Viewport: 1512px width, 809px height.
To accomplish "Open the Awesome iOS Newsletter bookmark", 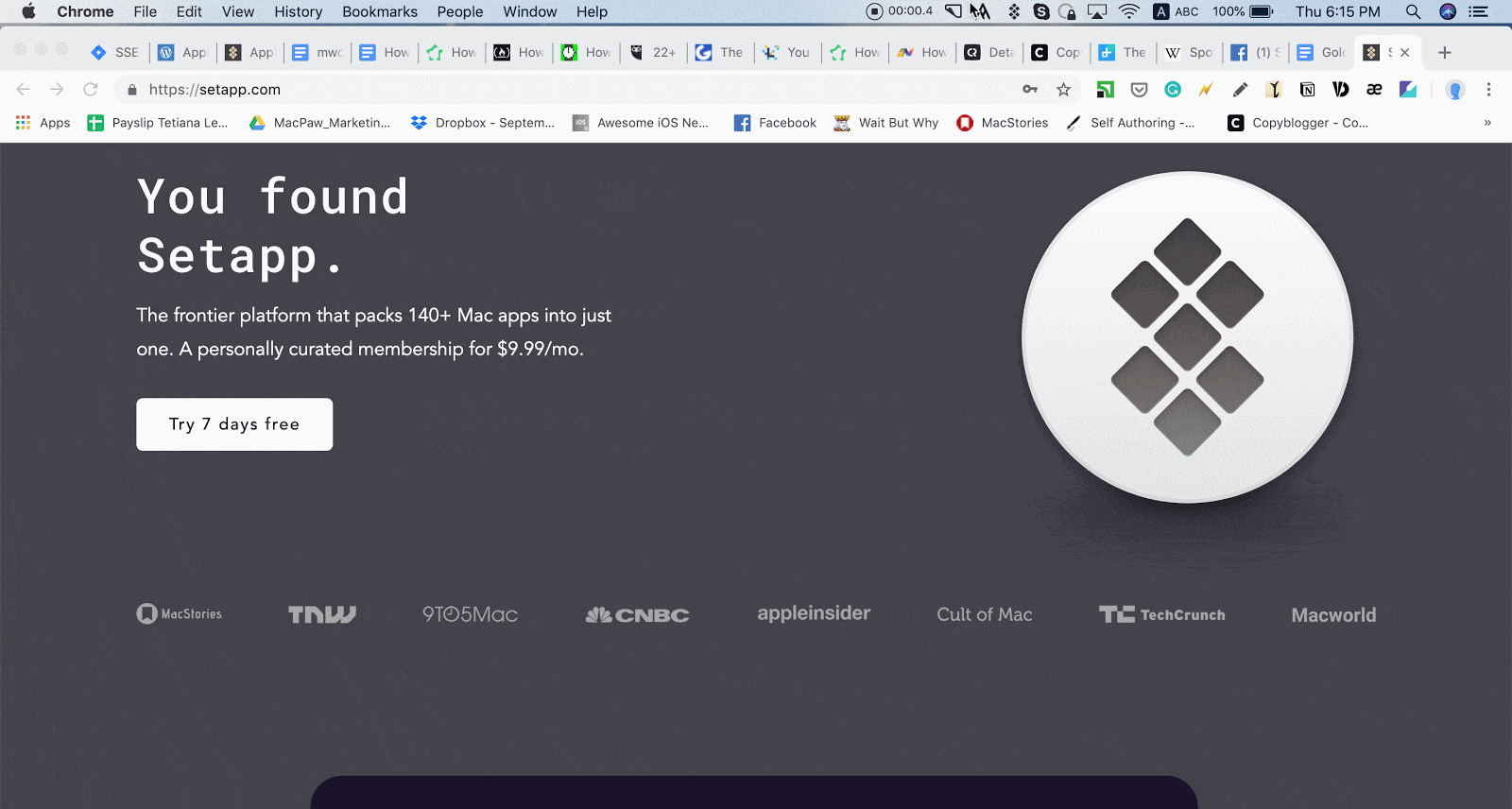I will (641, 123).
